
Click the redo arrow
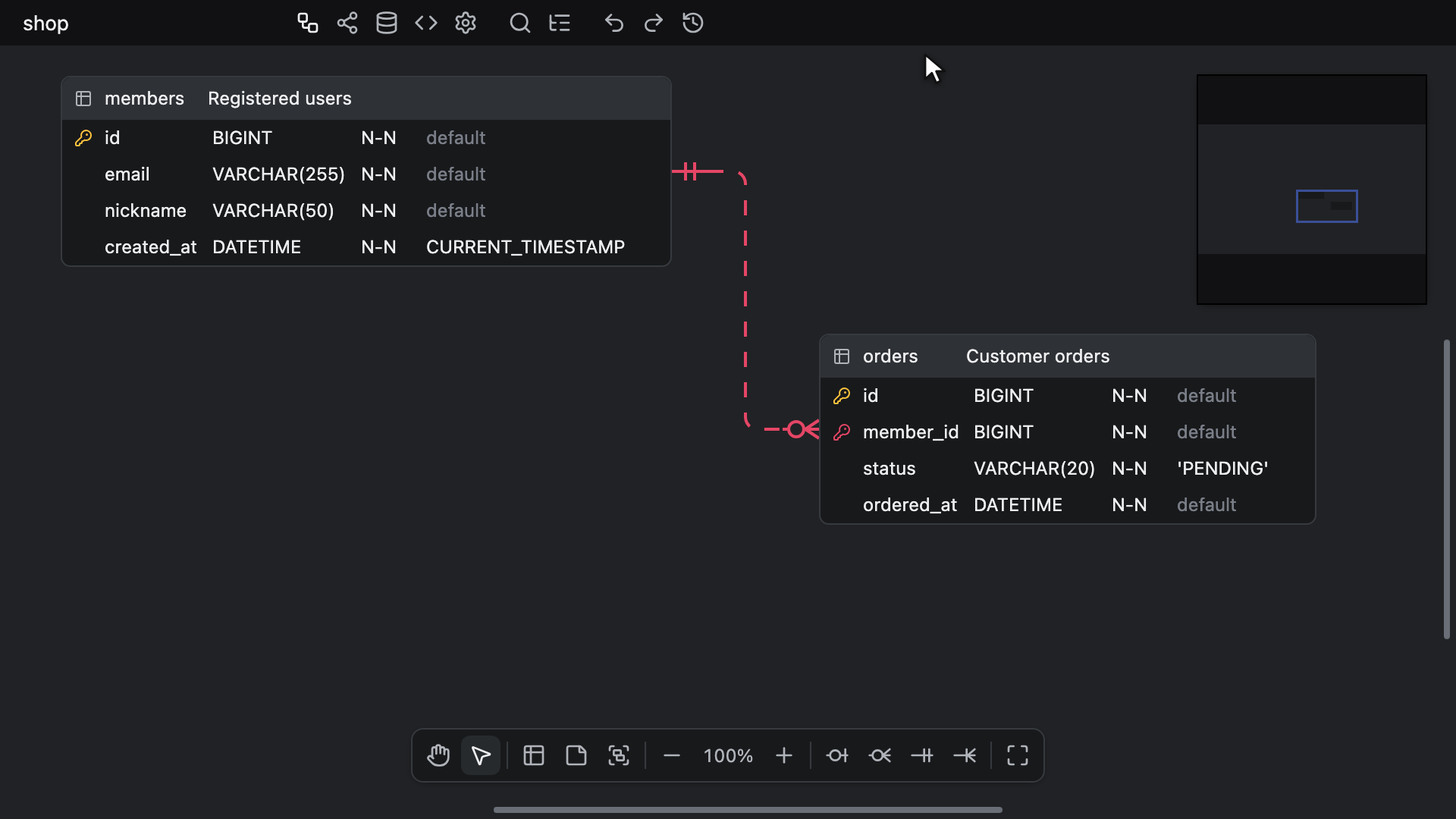[x=654, y=23]
